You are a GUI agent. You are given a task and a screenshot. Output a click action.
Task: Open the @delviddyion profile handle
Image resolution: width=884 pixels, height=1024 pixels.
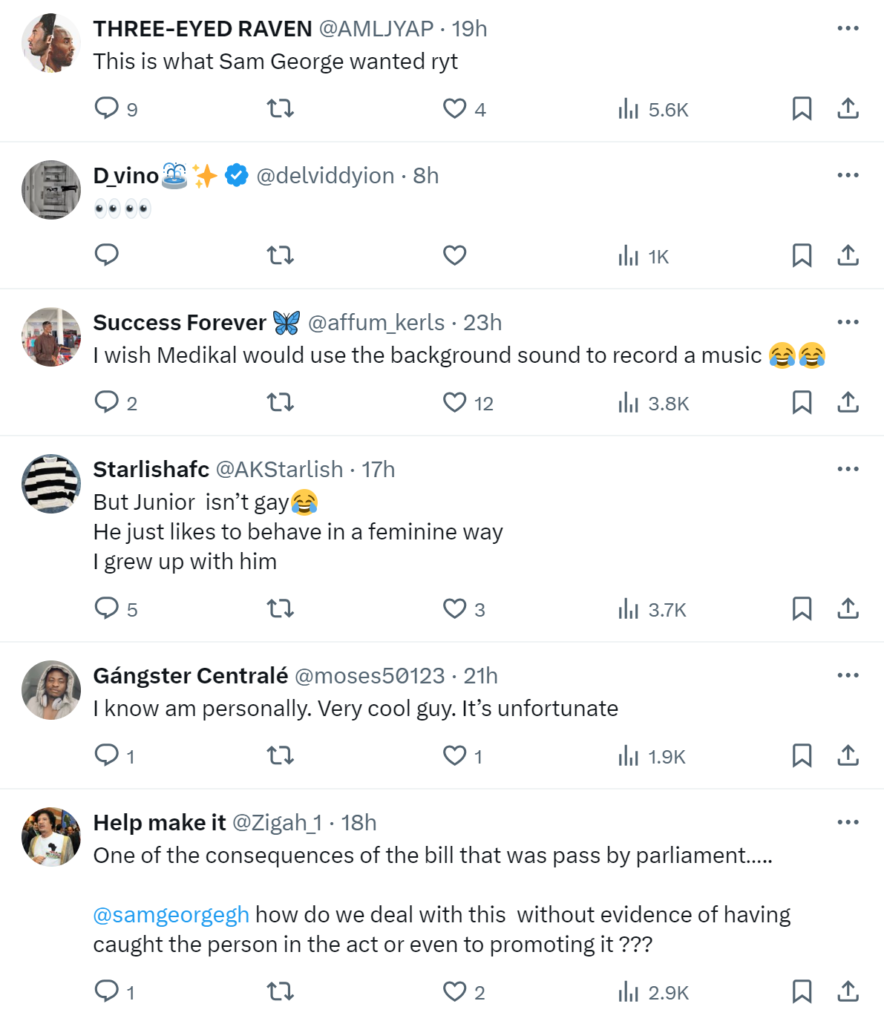(x=325, y=176)
